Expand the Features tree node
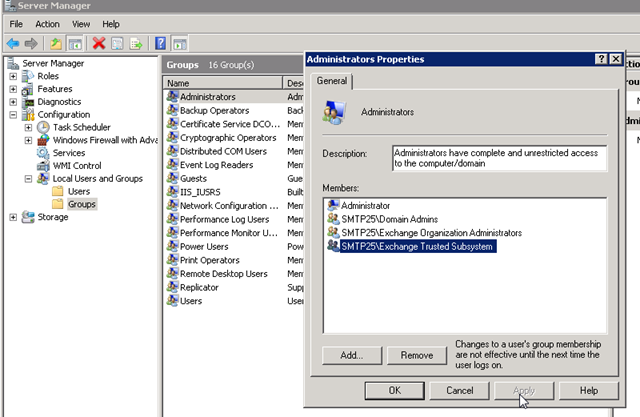This screenshot has width=640, height=417. 13,89
